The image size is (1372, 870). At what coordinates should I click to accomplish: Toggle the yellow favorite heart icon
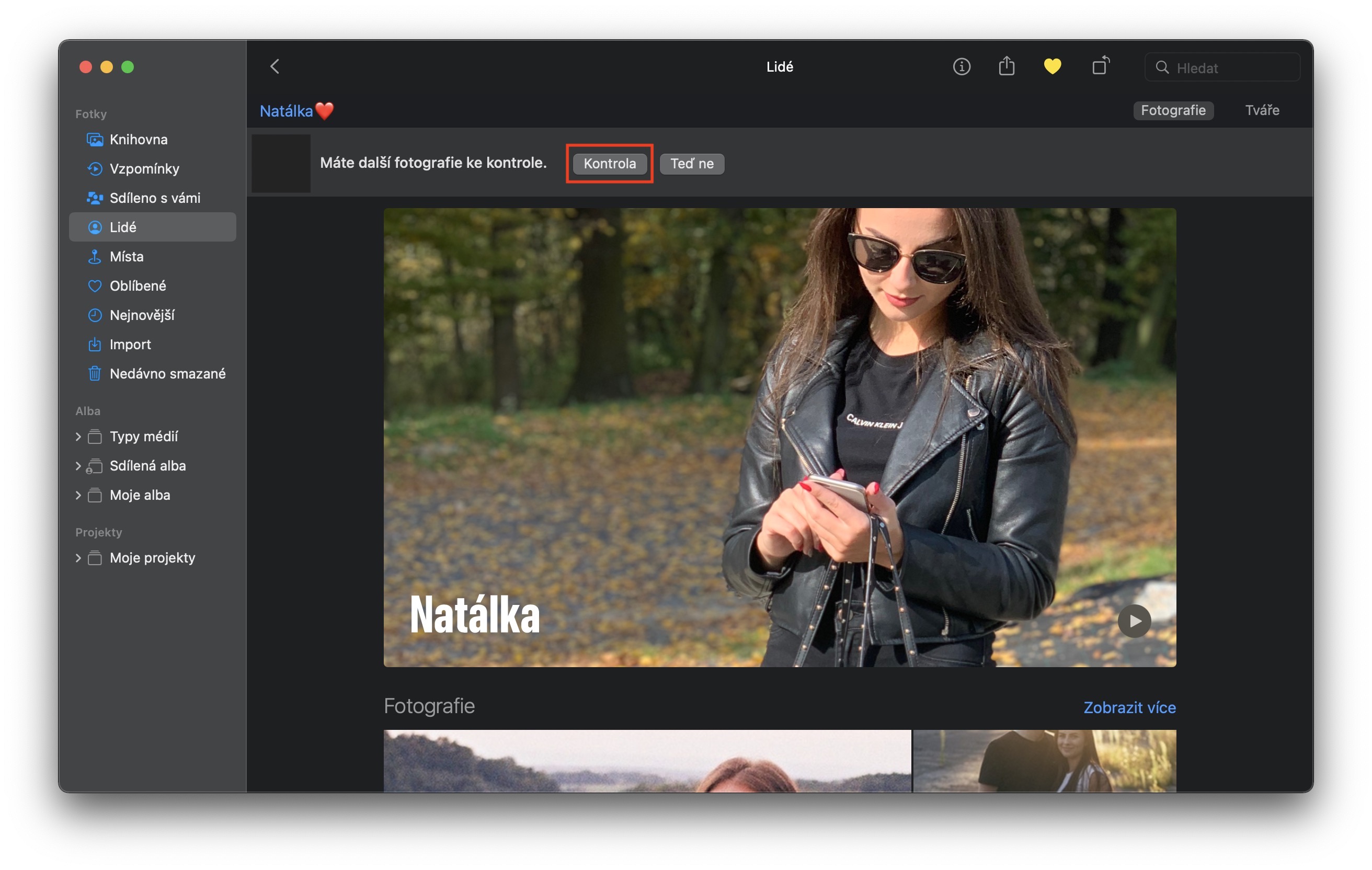(1052, 66)
